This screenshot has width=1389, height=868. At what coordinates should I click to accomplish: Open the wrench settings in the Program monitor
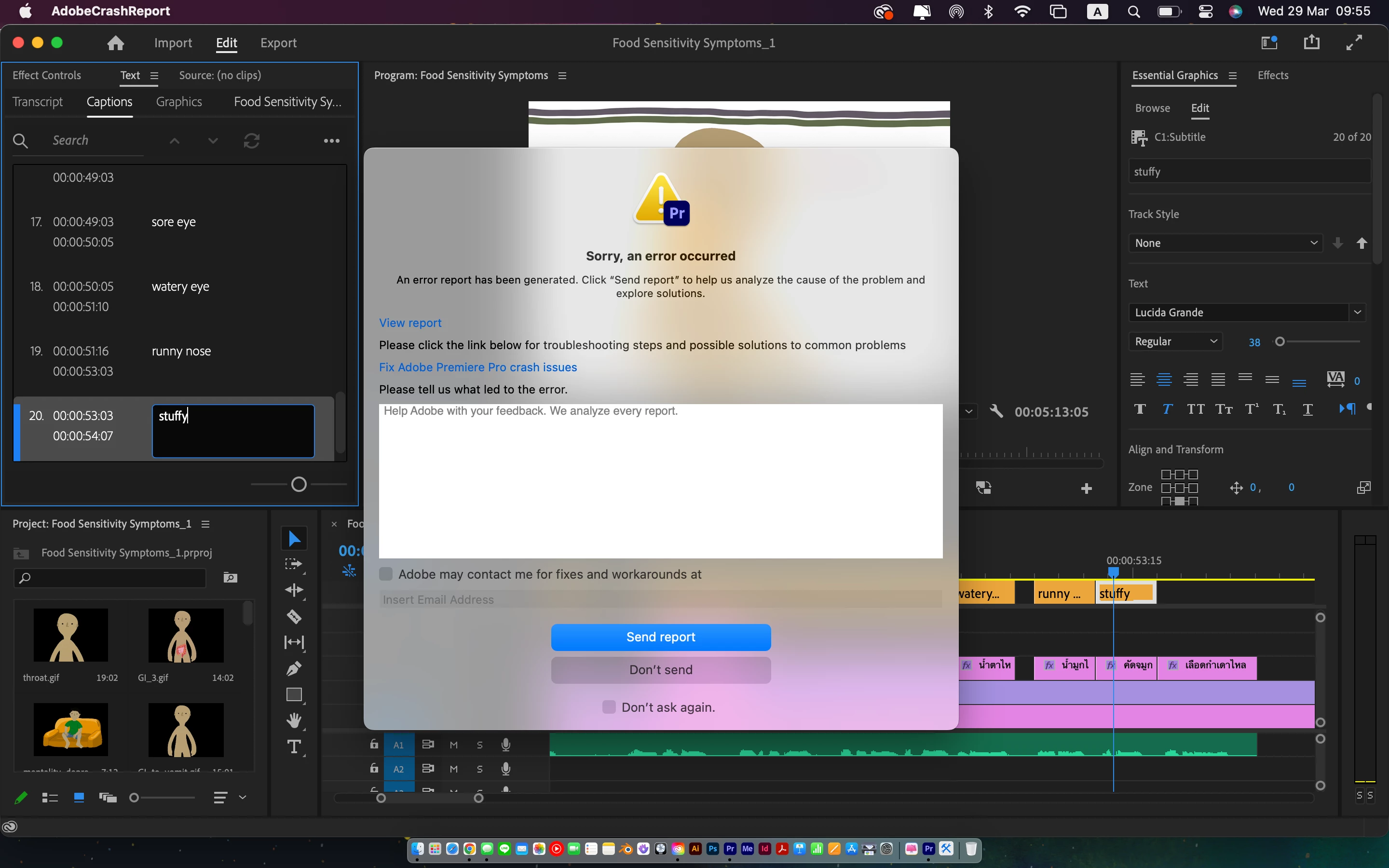point(996,411)
